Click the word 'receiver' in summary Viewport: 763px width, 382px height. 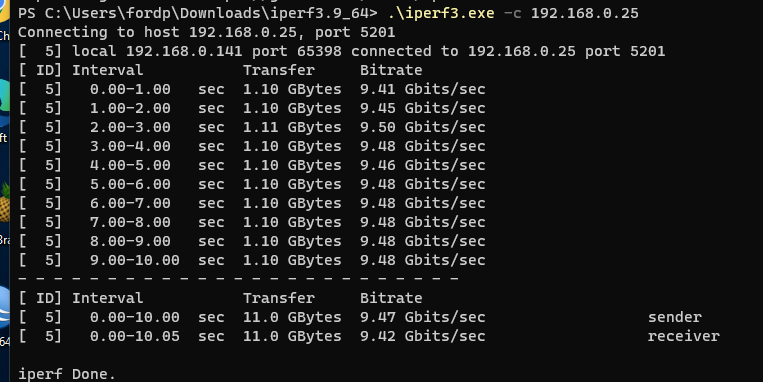pyautogui.click(x=683, y=336)
